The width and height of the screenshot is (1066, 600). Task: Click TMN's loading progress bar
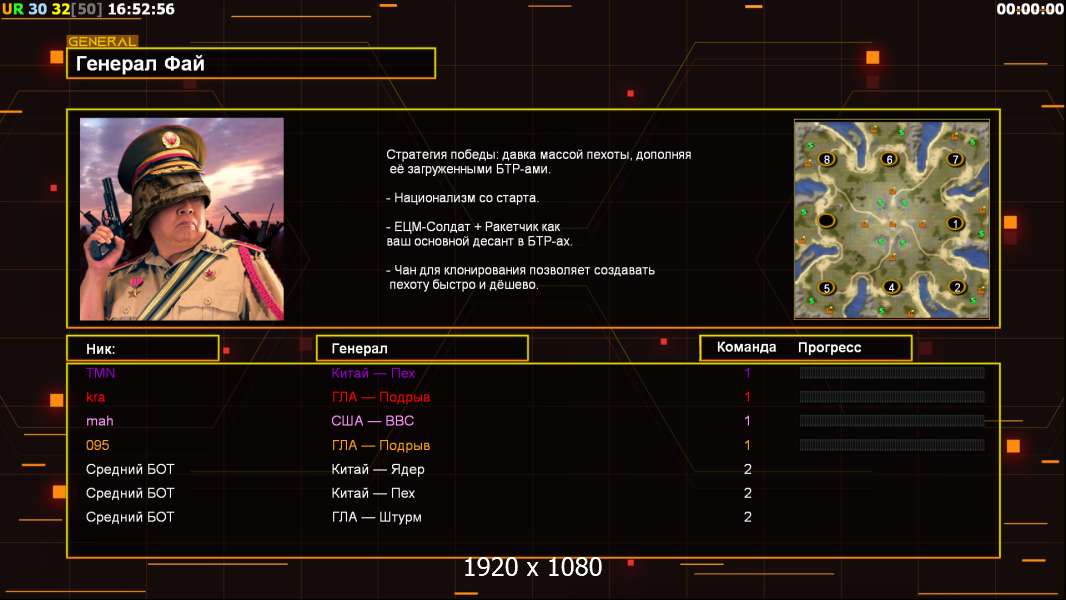(x=892, y=372)
